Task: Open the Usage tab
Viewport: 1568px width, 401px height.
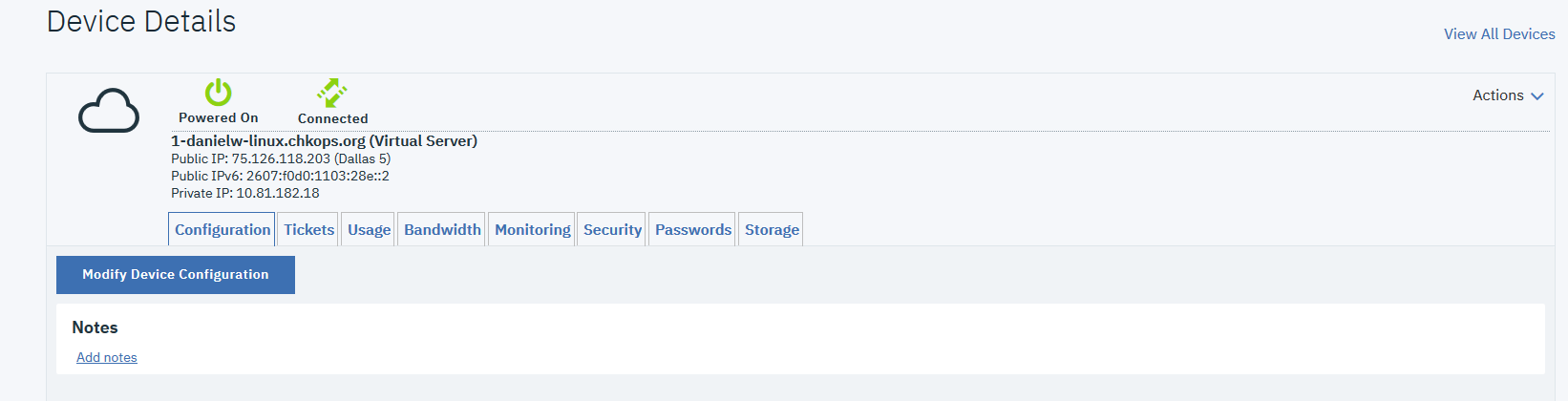Action: click(x=369, y=229)
